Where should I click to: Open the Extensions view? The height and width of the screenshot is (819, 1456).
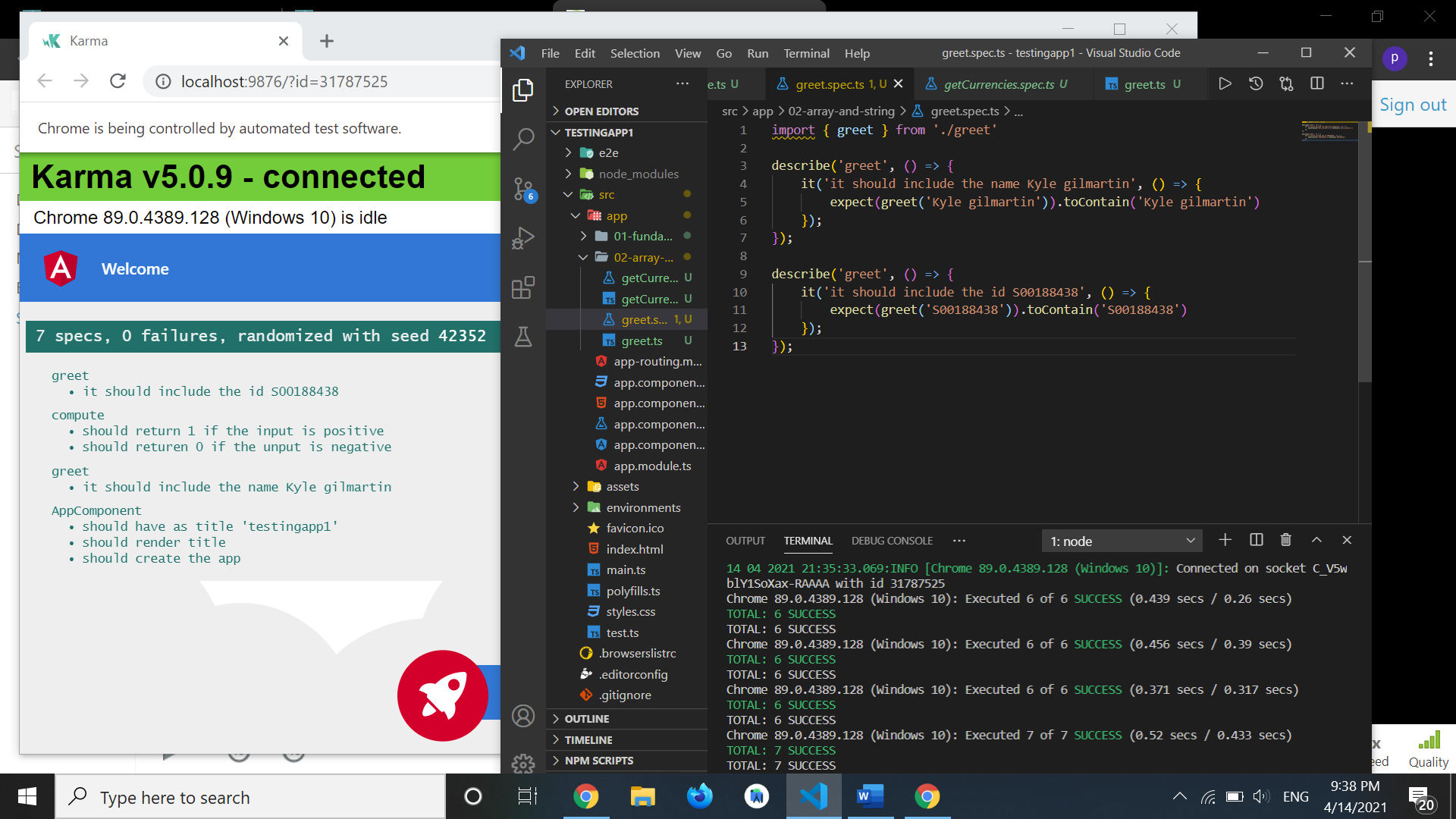(x=522, y=287)
